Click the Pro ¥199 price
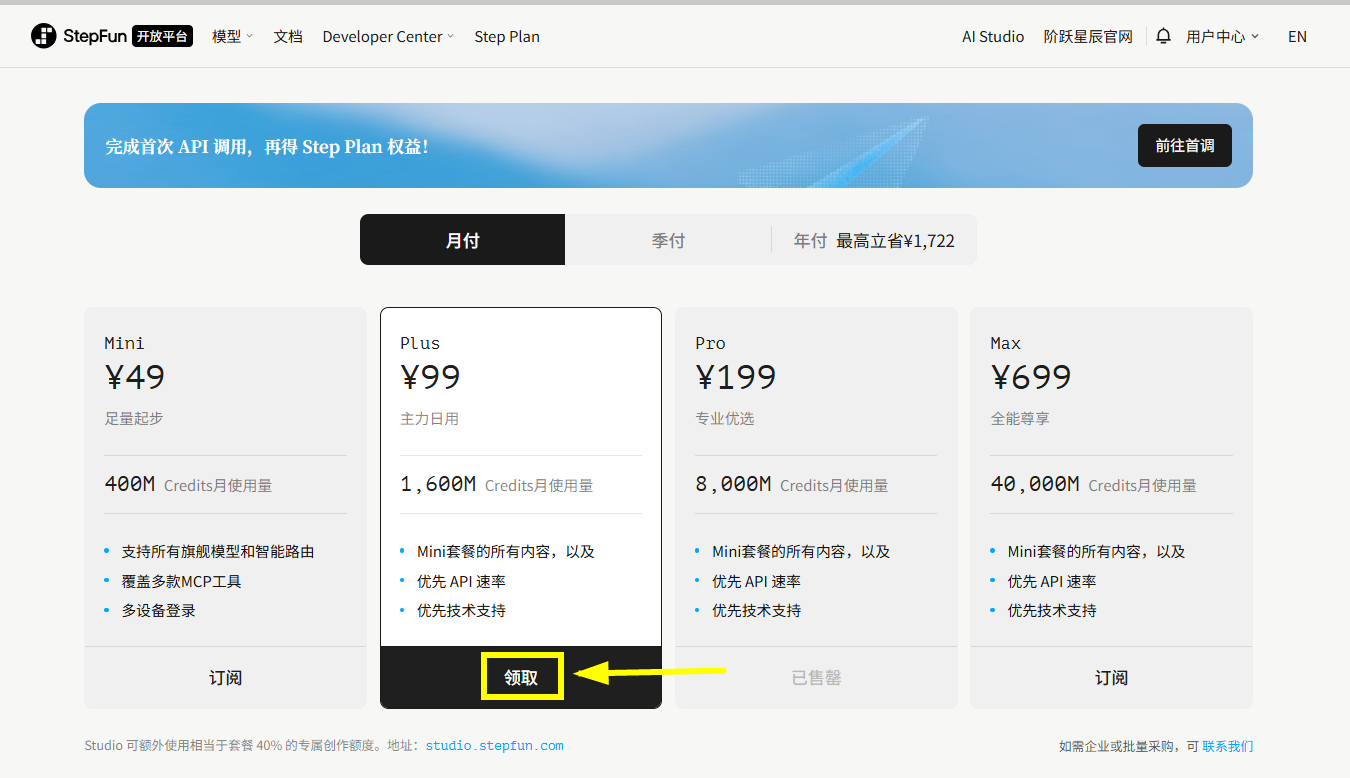1350x778 pixels. (x=736, y=377)
